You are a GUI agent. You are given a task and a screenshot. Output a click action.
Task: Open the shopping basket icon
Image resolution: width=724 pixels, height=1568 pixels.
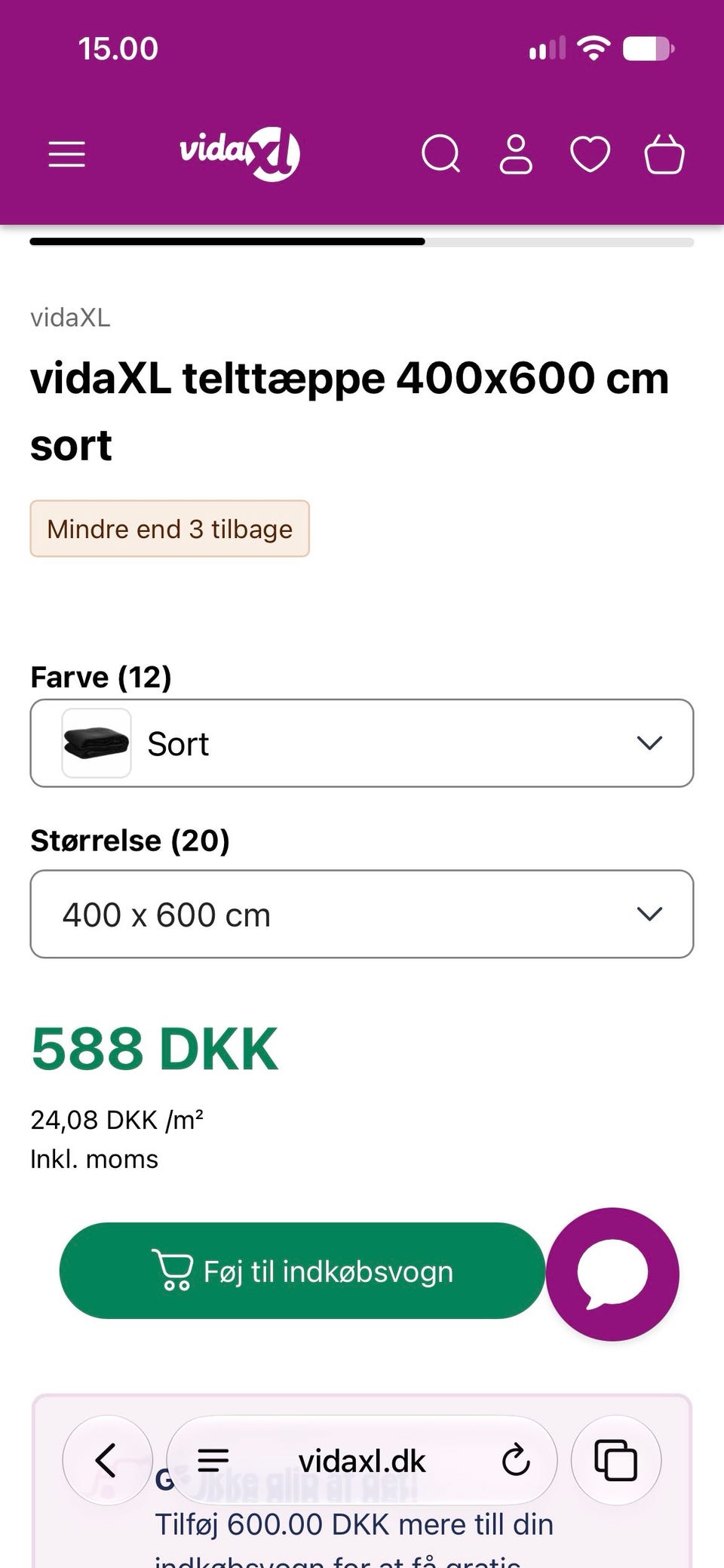tap(664, 154)
